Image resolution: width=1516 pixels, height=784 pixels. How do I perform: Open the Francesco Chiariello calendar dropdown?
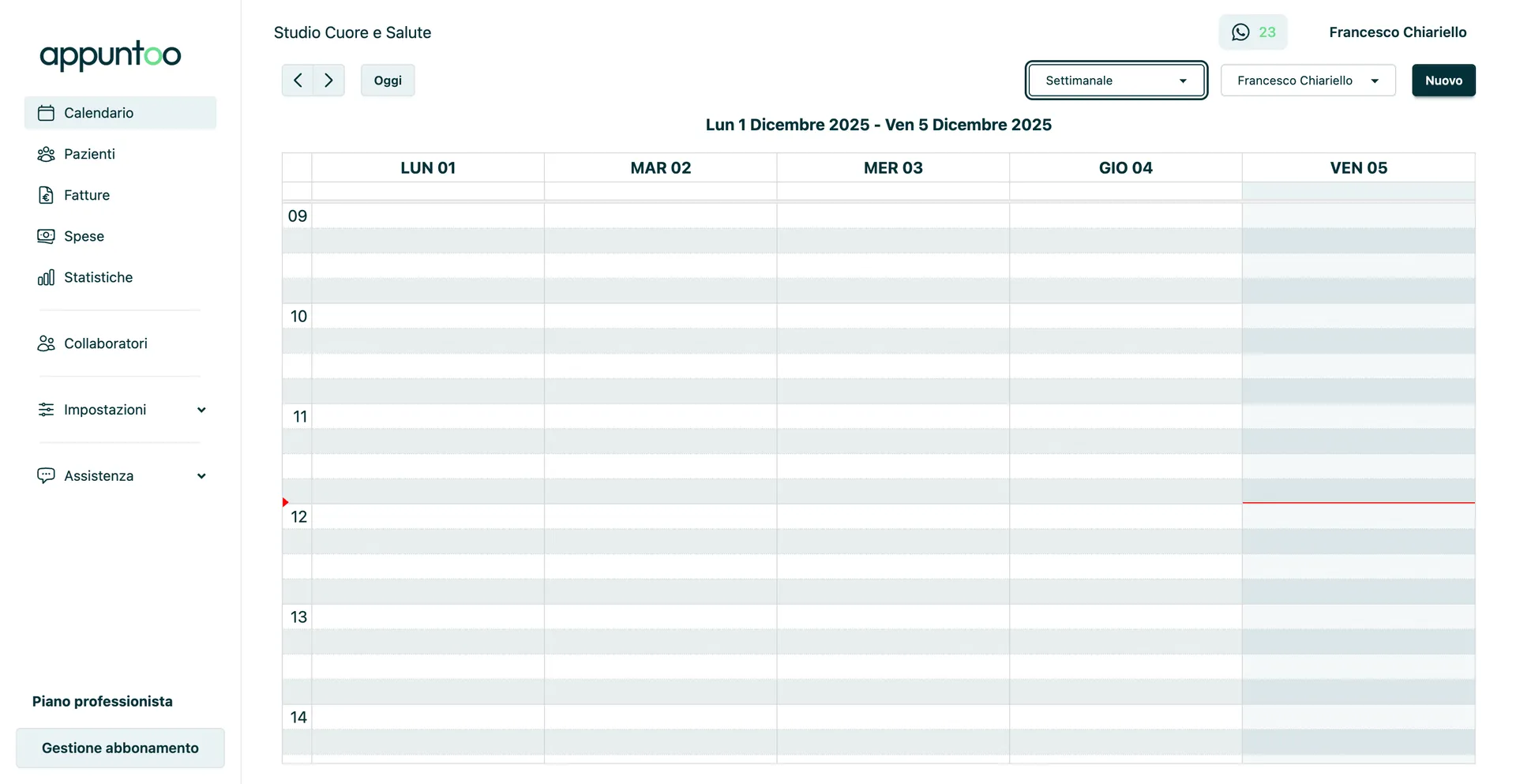coord(1308,81)
